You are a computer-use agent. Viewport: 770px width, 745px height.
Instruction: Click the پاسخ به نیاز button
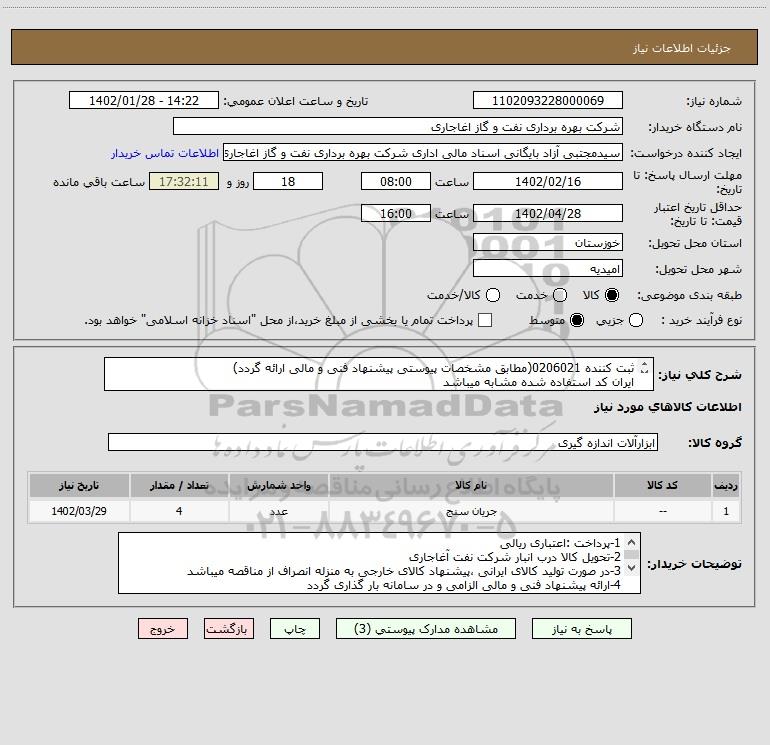[x=581, y=629]
